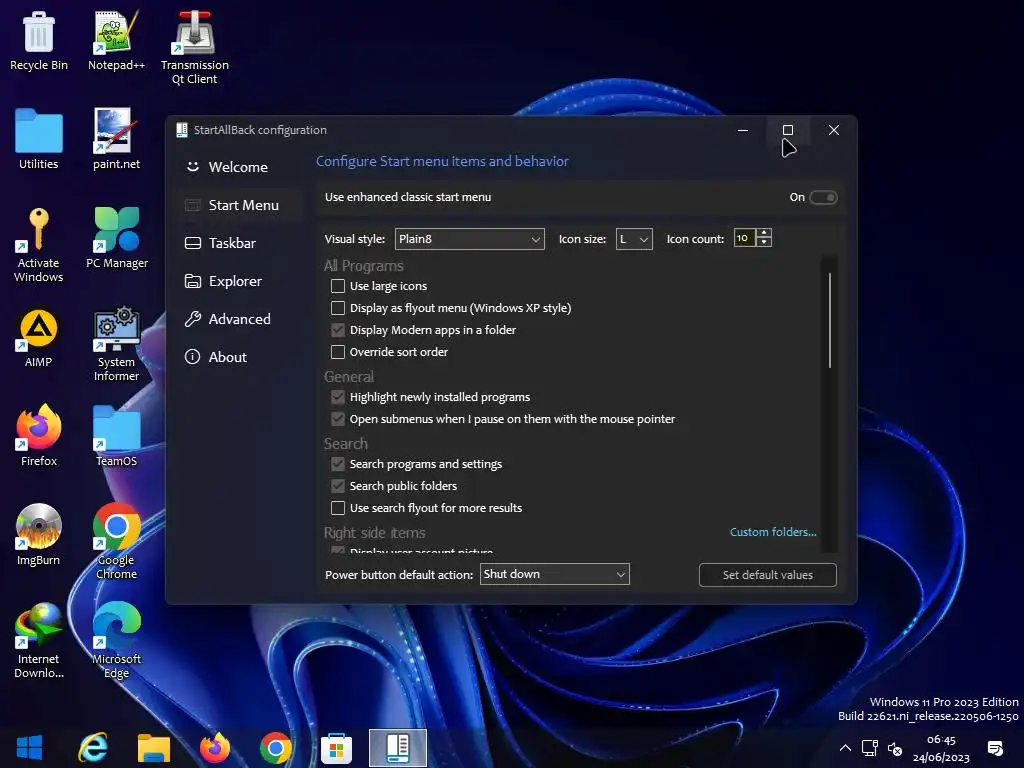Uncheck Display Modern apps in a folder
The width and height of the screenshot is (1024, 768).
[338, 330]
